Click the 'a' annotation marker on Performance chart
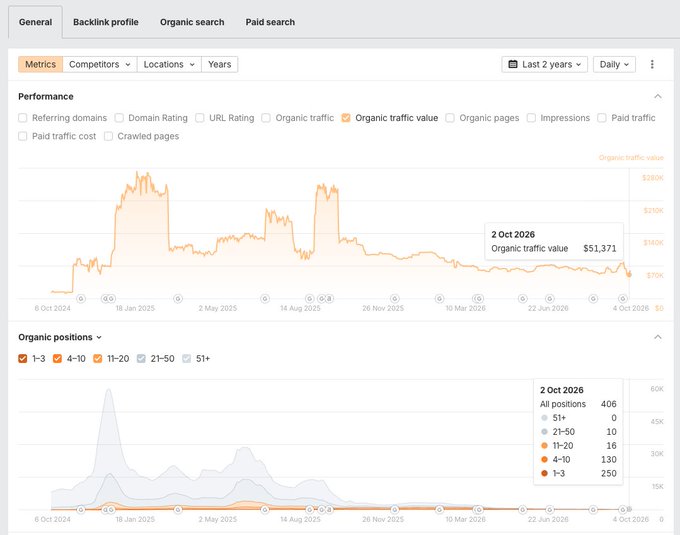The height and width of the screenshot is (535, 680). coord(329,298)
